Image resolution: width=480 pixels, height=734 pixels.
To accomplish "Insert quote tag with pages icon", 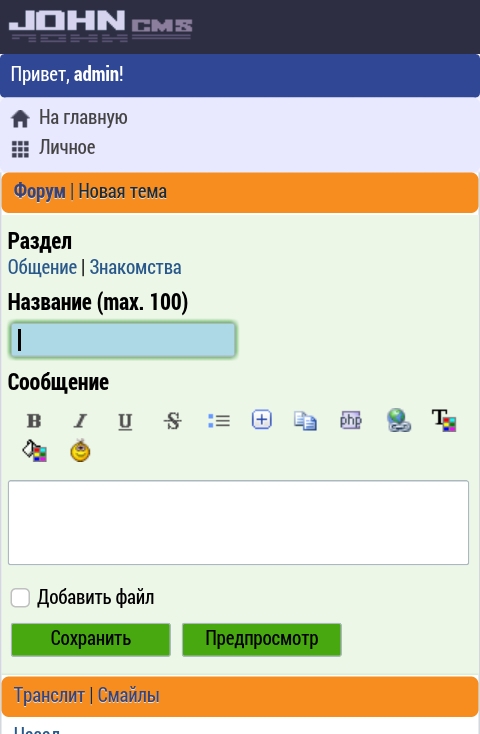I will click(x=305, y=420).
